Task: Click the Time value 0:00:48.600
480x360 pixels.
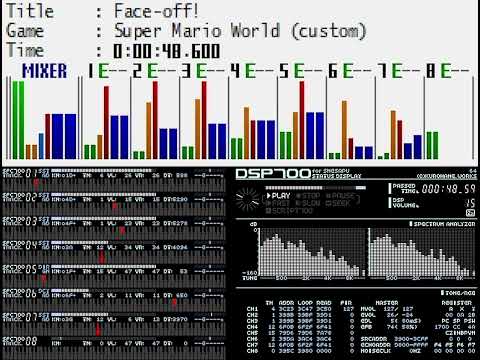Action: [167, 51]
